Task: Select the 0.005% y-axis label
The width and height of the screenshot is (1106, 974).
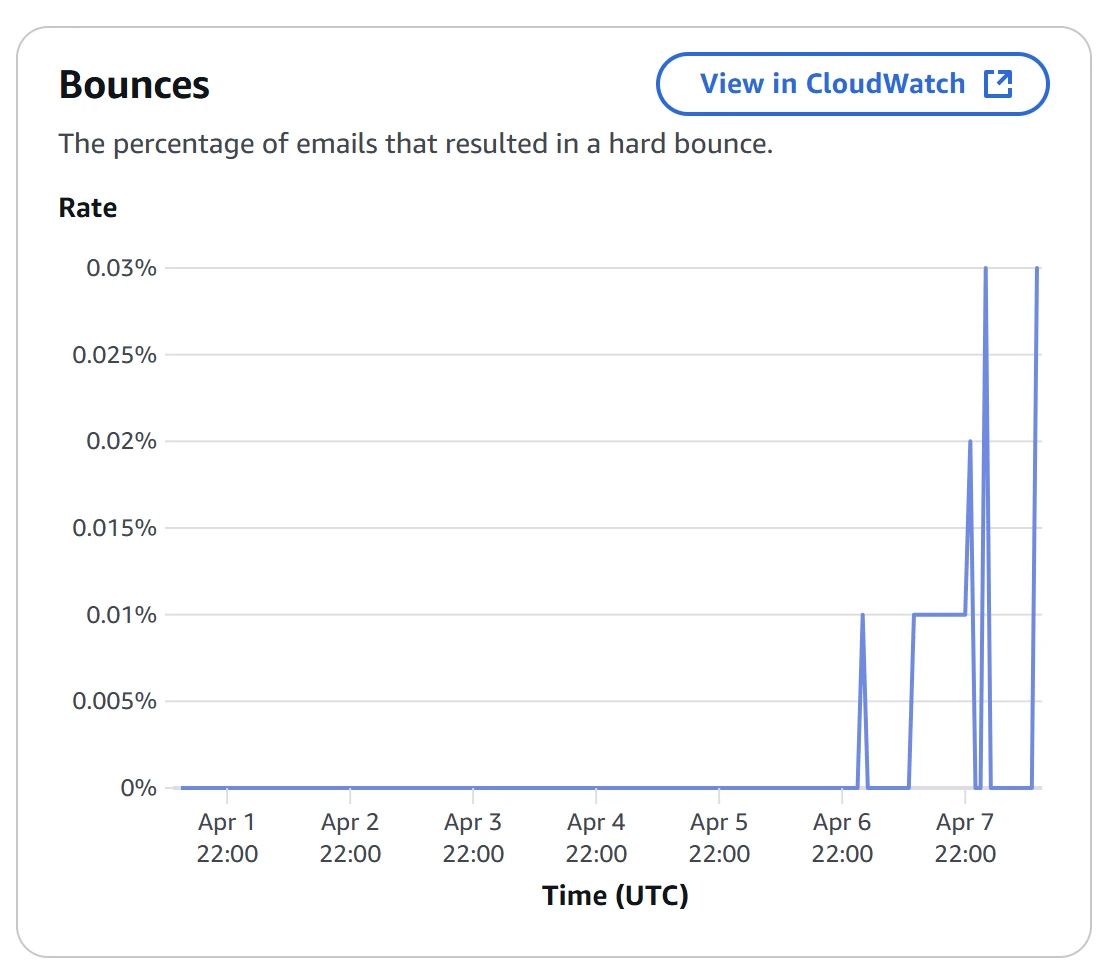Action: (x=115, y=701)
